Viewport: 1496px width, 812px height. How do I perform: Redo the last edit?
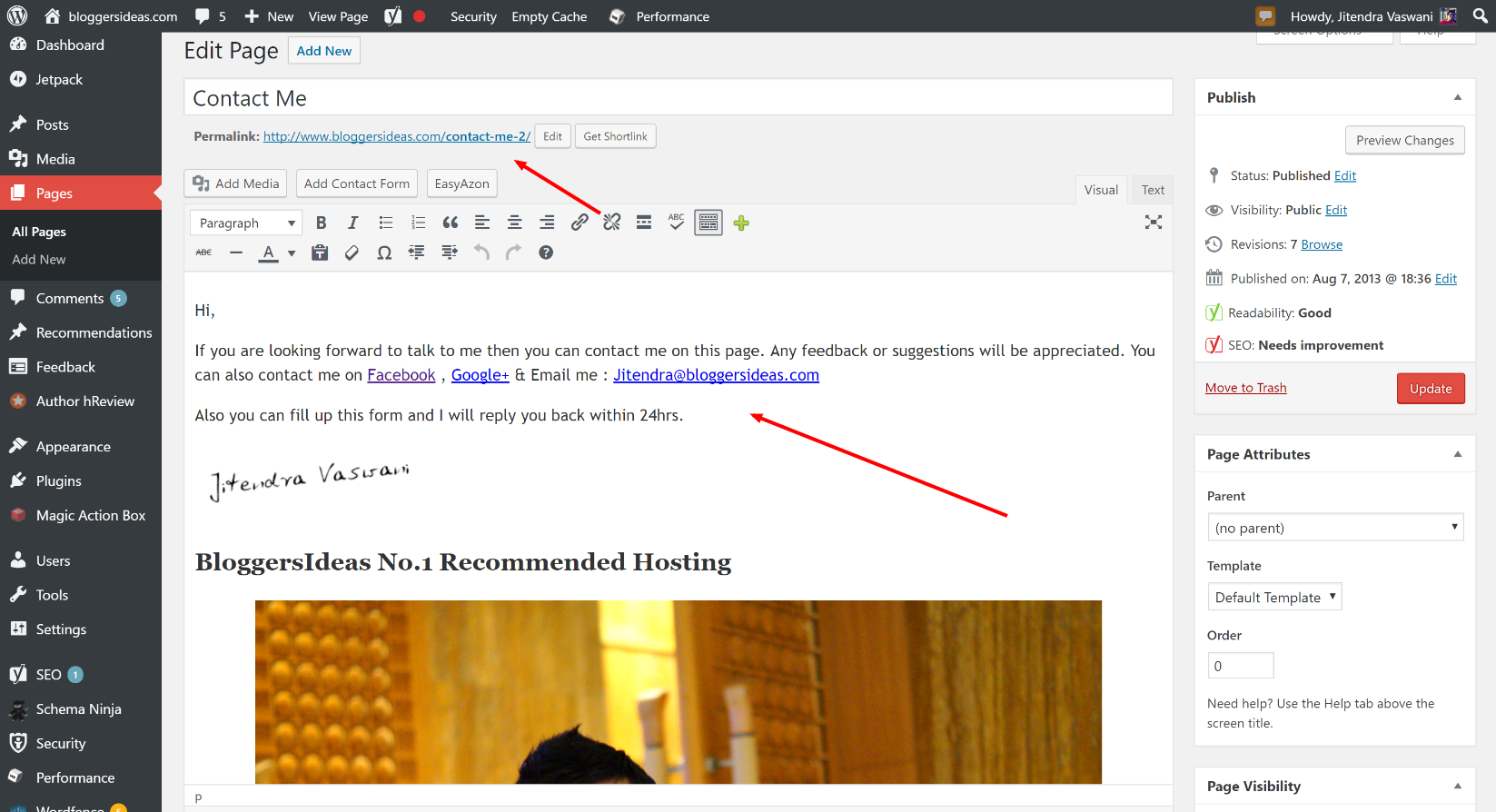(x=513, y=253)
